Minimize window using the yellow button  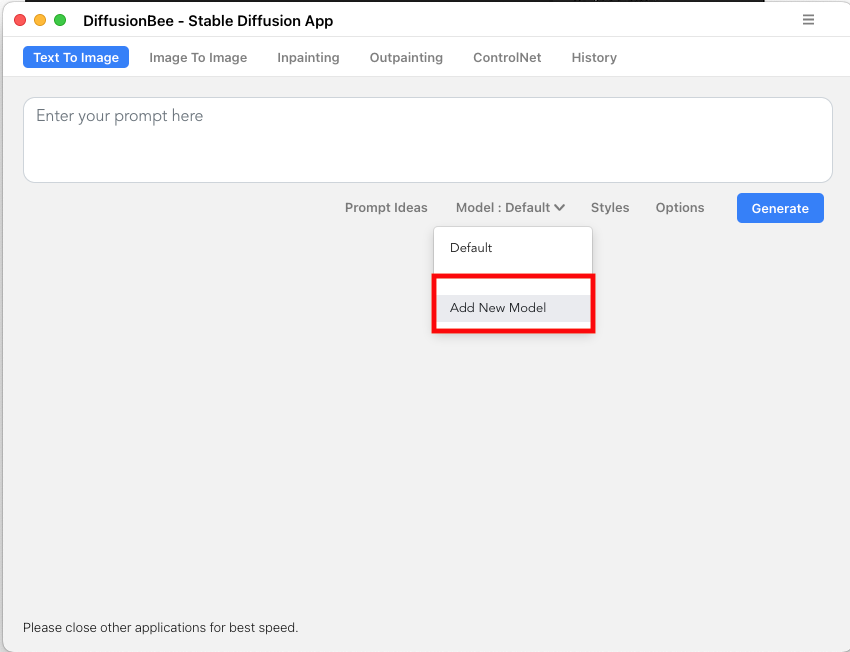(40, 20)
